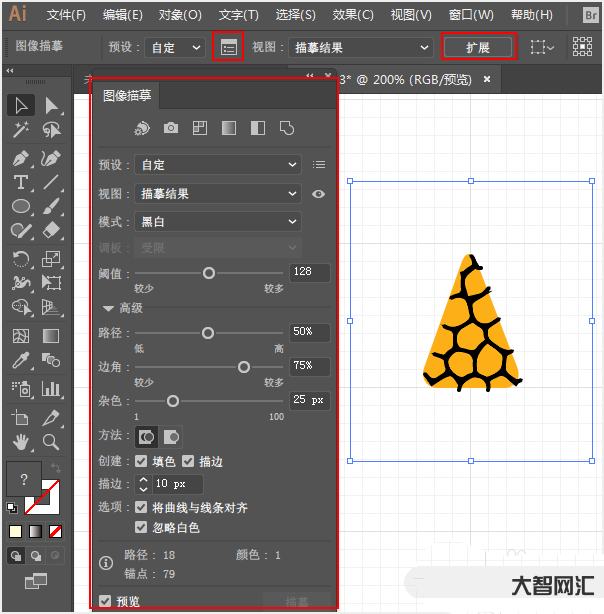Activate the Zoom tool
Image resolution: width=604 pixels, height=614 pixels.
click(51, 442)
